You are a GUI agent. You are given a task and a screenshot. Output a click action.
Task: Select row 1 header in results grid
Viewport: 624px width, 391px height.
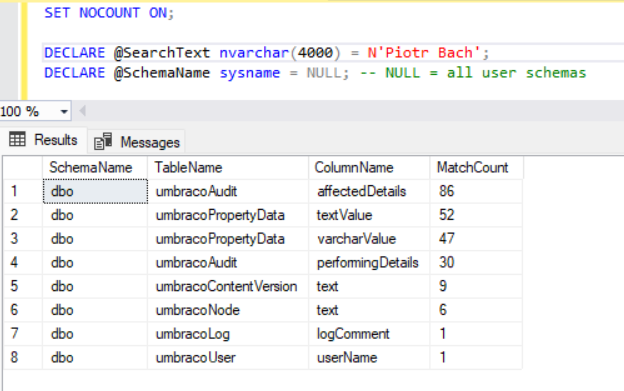point(23,191)
